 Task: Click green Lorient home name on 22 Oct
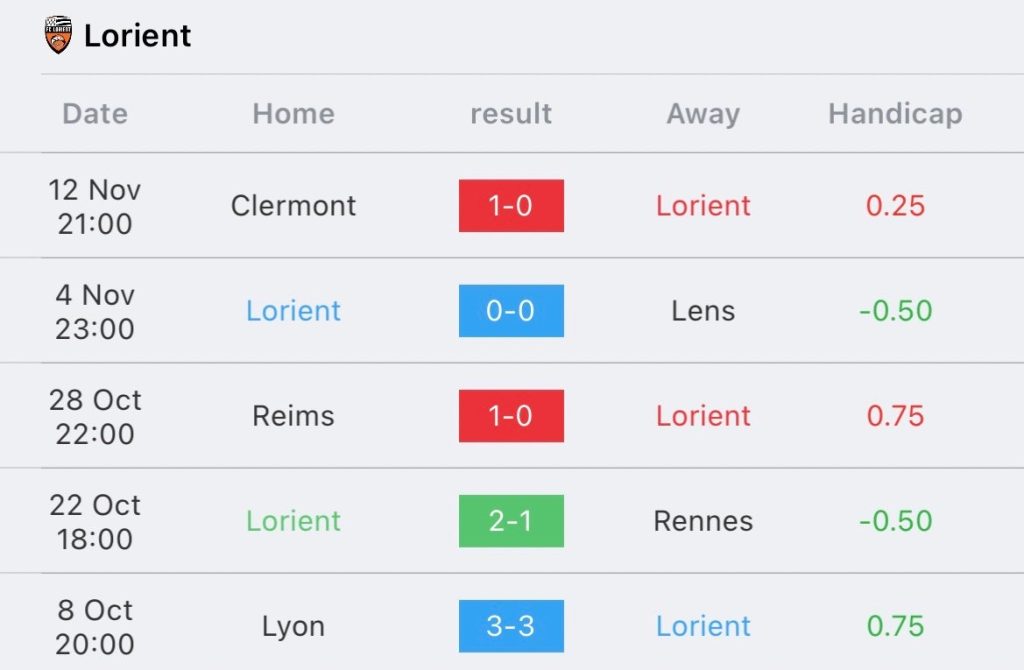293,521
